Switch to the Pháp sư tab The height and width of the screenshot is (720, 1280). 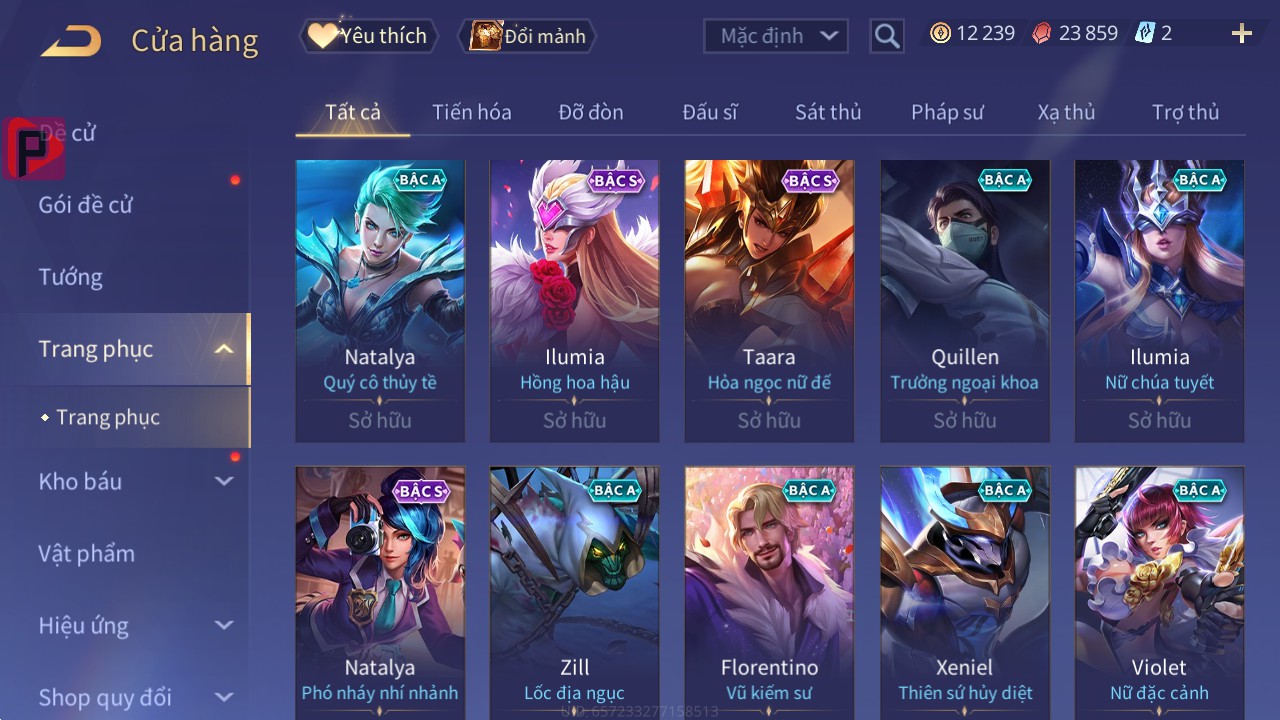[947, 112]
